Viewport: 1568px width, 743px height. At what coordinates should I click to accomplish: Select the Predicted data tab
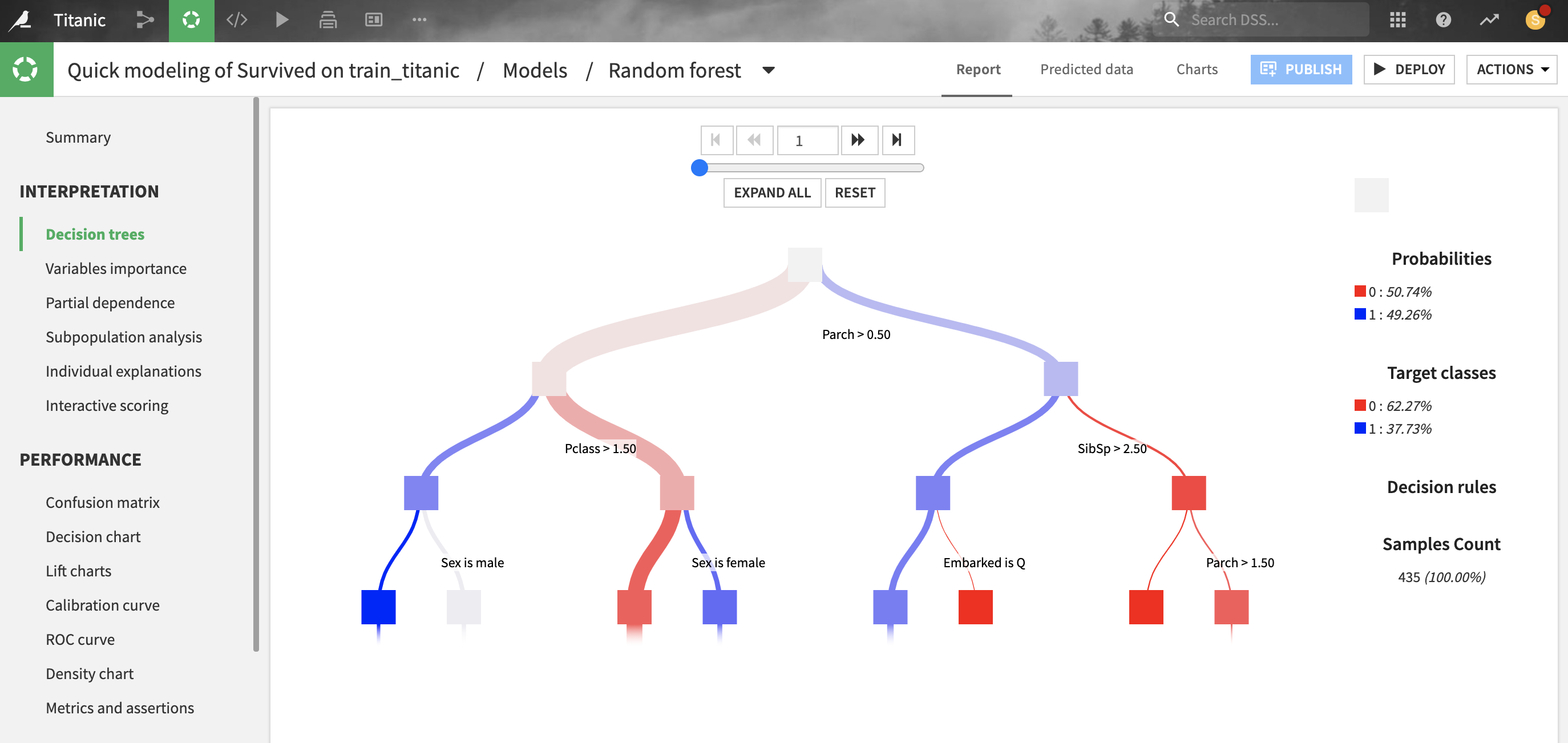(x=1087, y=69)
